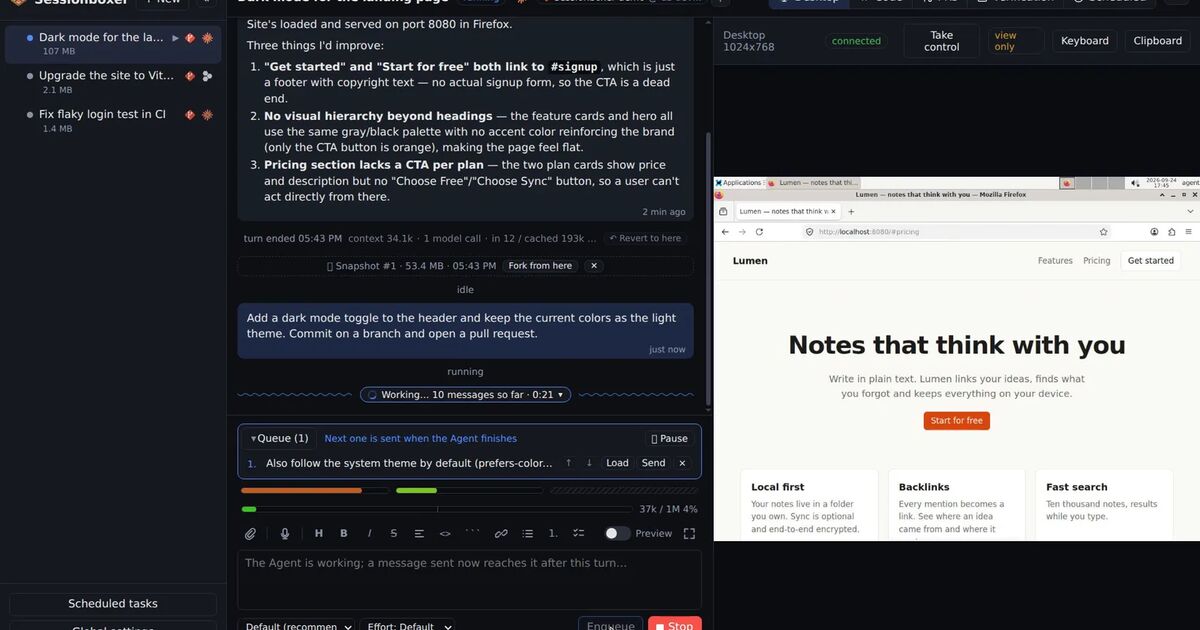This screenshot has width=1200, height=630.
Task: Open the Firefox extensions puzzle icon
Action: (x=1172, y=231)
